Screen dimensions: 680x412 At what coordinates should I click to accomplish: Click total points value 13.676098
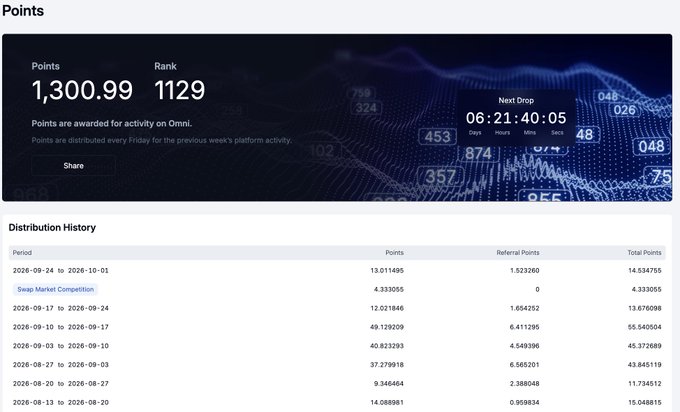pos(644,308)
